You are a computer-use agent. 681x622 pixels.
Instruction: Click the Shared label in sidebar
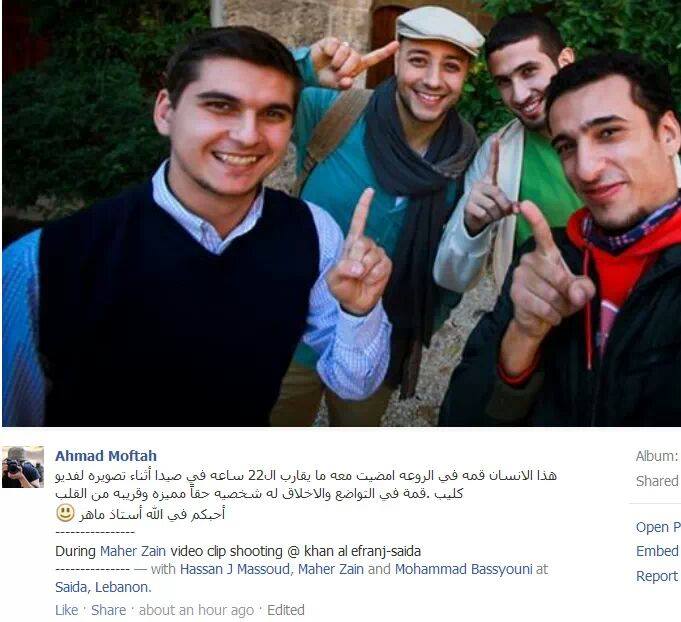(x=658, y=481)
